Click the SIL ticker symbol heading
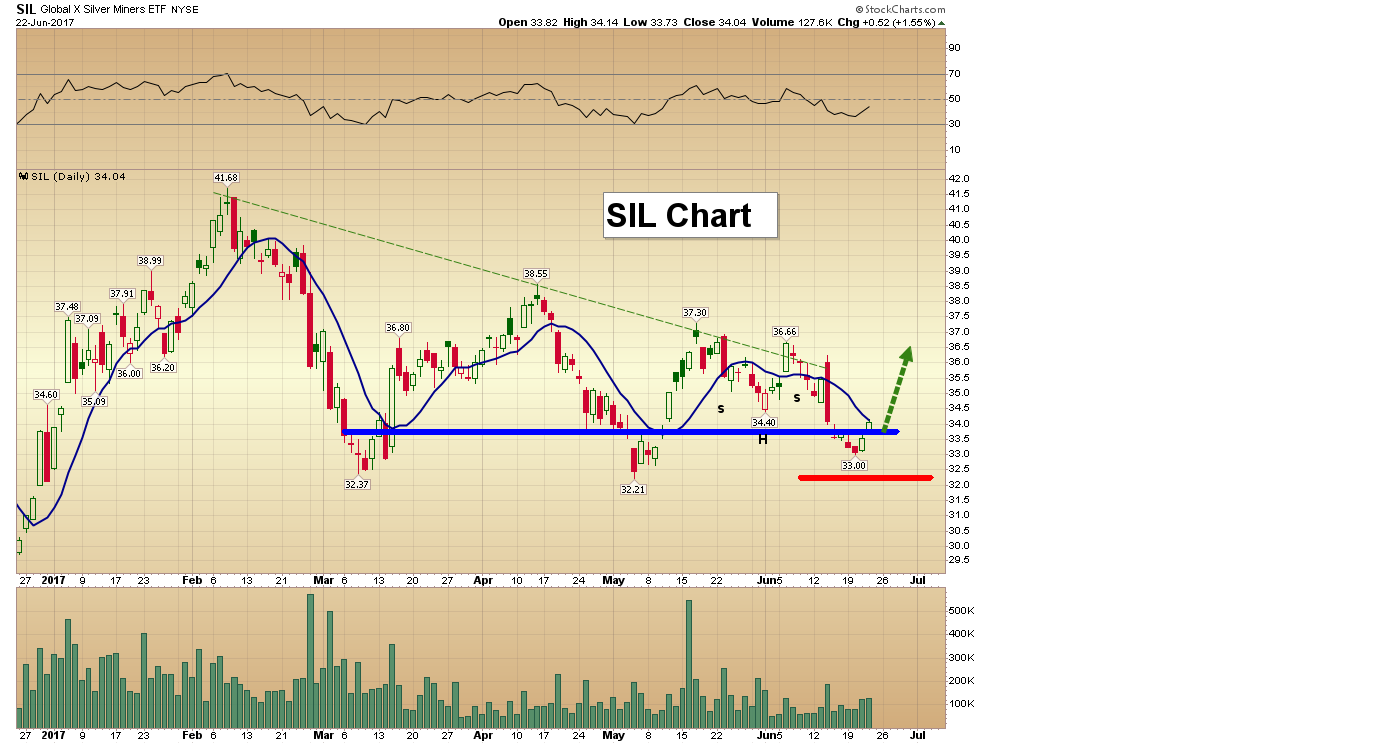 26,8
